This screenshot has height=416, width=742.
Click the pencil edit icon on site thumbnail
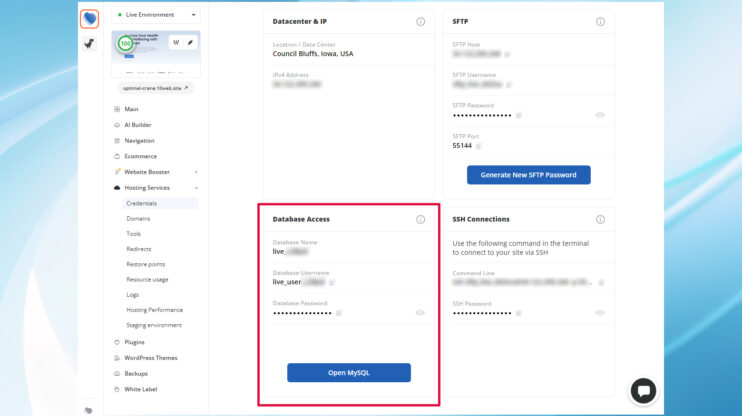point(190,43)
